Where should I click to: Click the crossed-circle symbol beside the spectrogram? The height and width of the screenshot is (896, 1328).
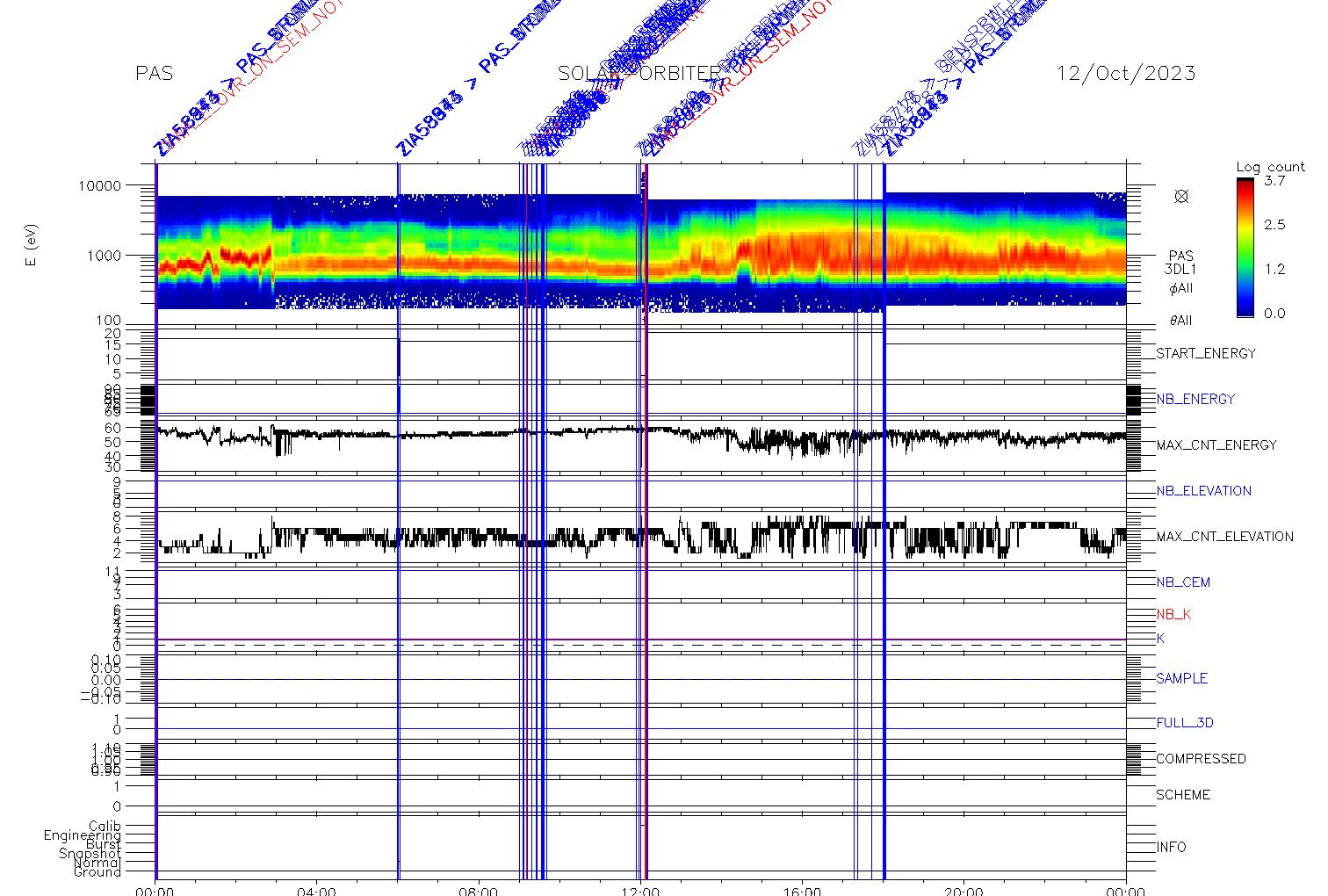(x=1181, y=196)
